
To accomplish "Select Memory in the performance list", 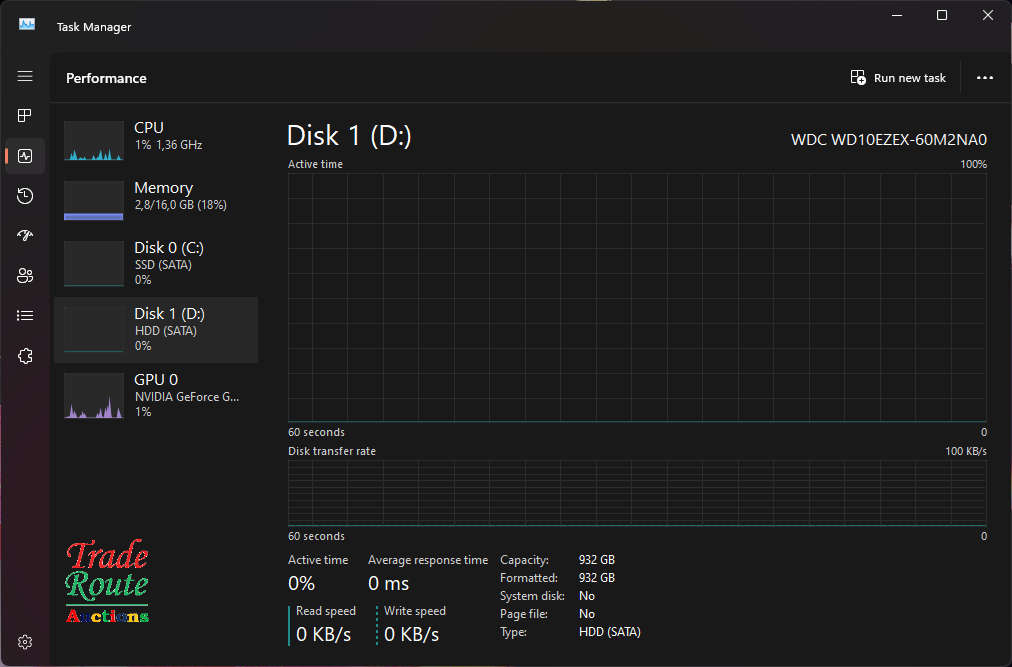I will point(156,196).
